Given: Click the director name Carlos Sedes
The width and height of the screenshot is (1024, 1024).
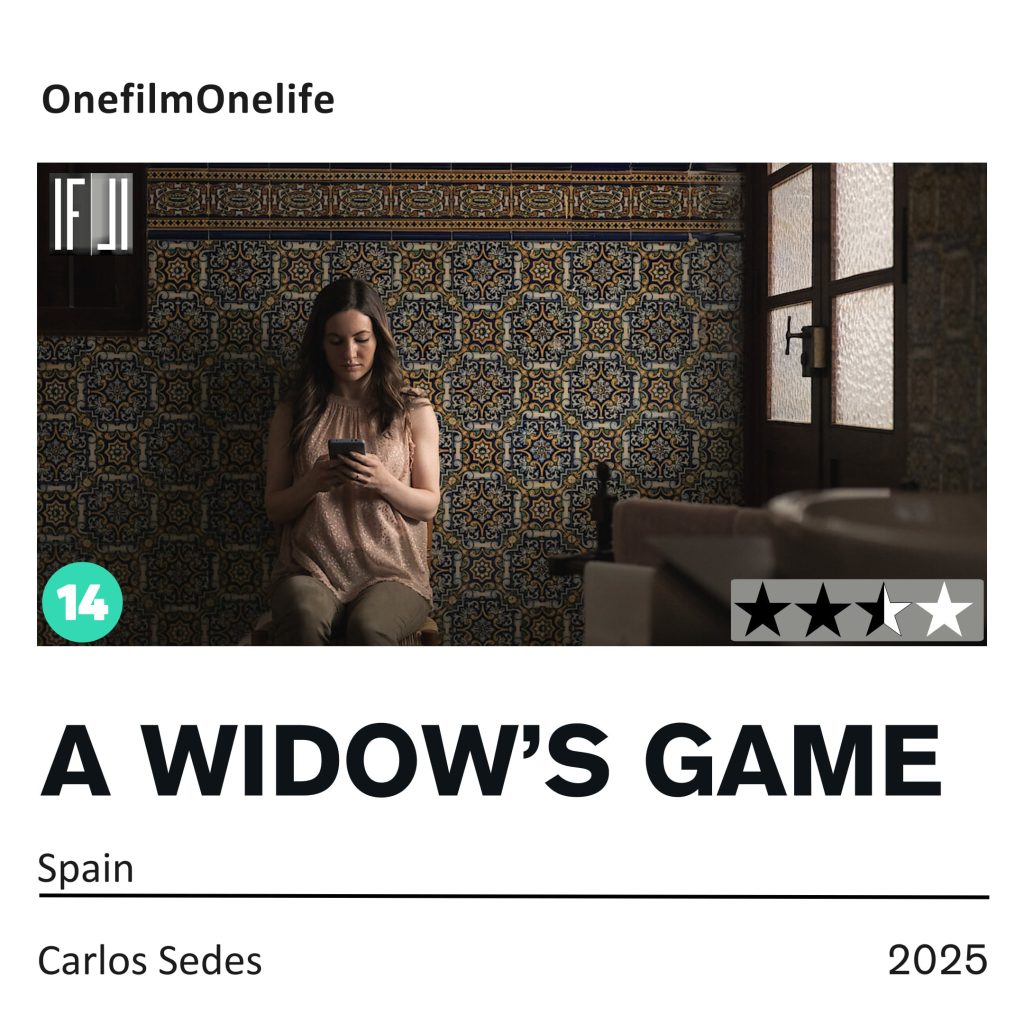Looking at the screenshot, I should [150, 961].
